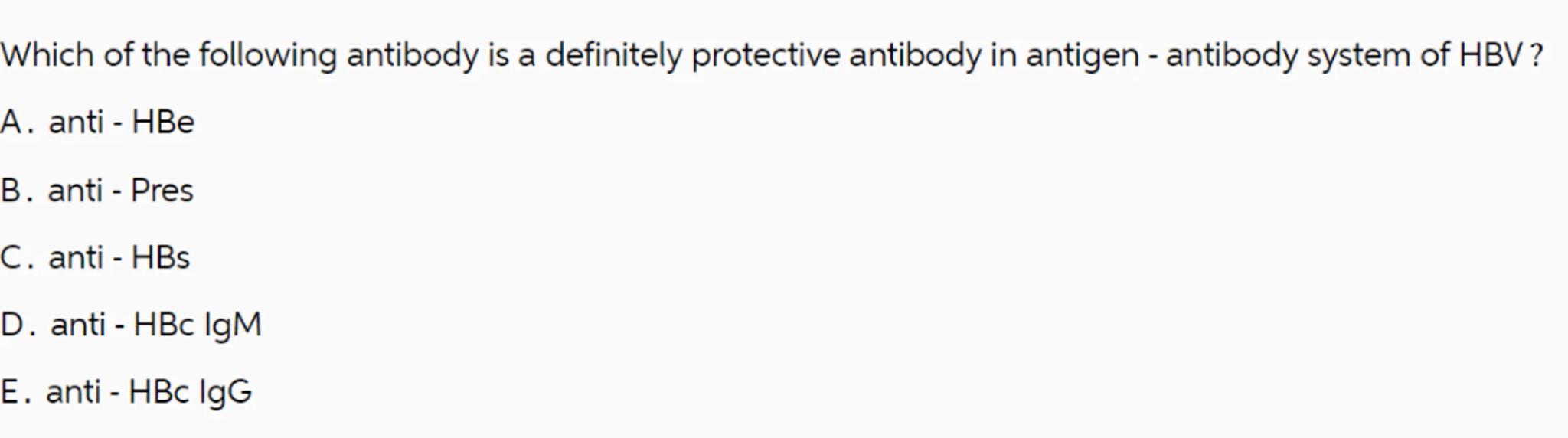Select answer option B anti - Pres

click(x=120, y=190)
